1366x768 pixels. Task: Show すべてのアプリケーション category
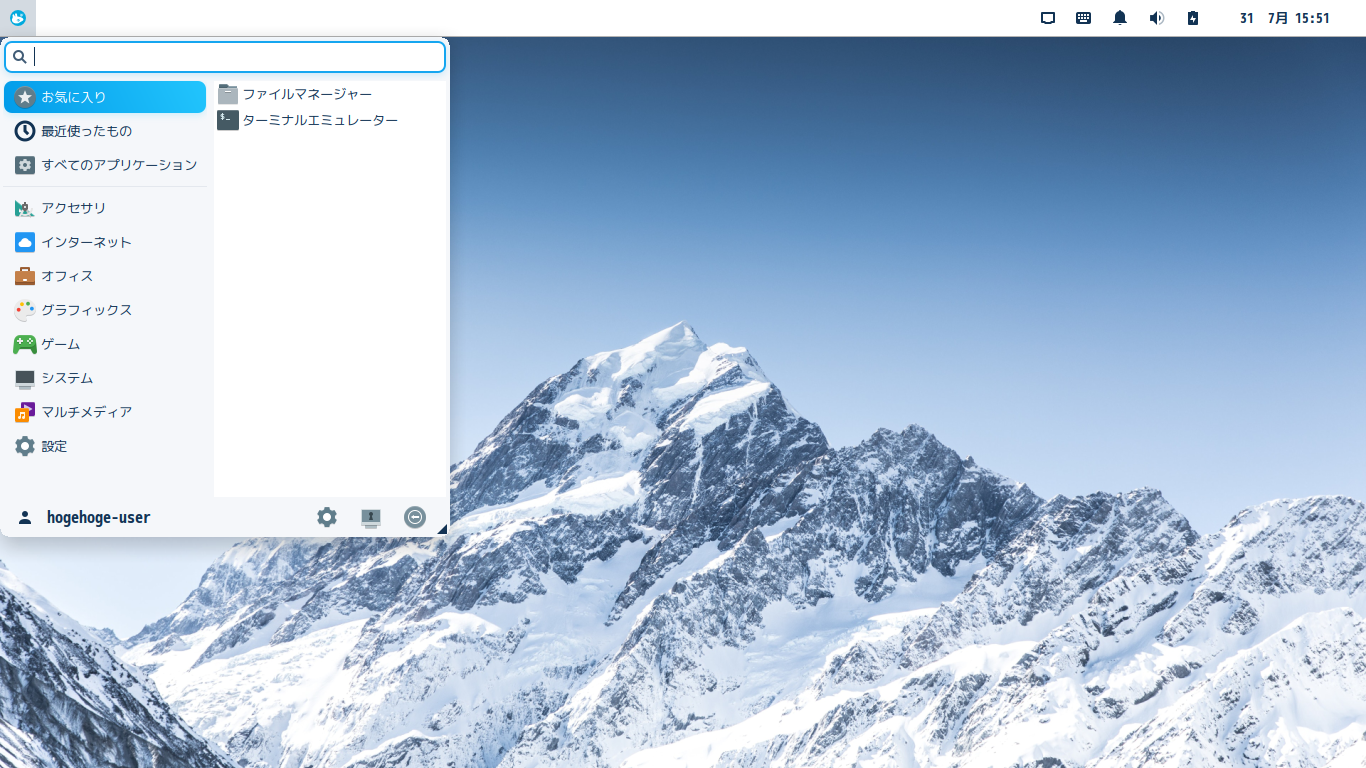105,165
